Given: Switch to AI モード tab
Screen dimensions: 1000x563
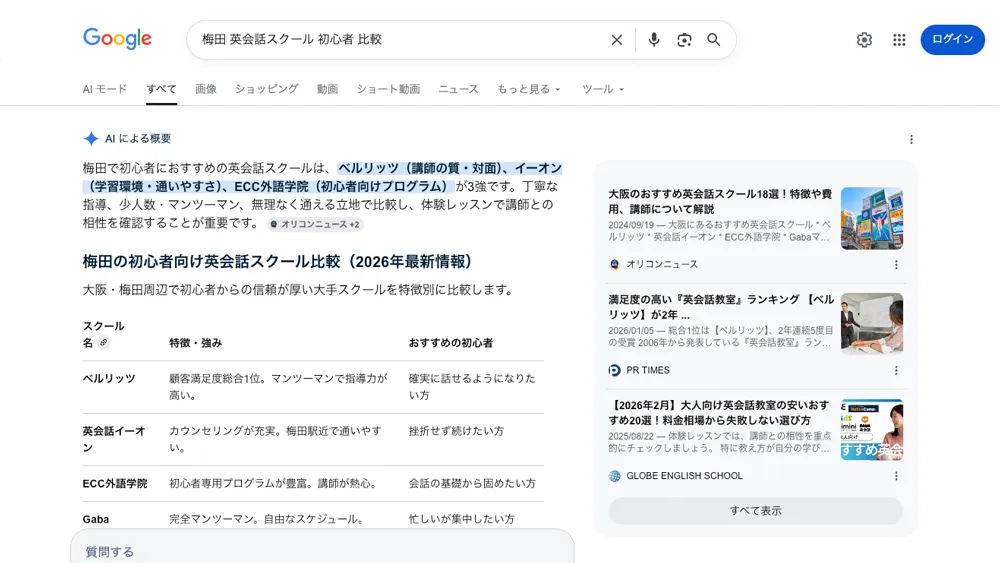Looking at the screenshot, I should click(x=105, y=89).
